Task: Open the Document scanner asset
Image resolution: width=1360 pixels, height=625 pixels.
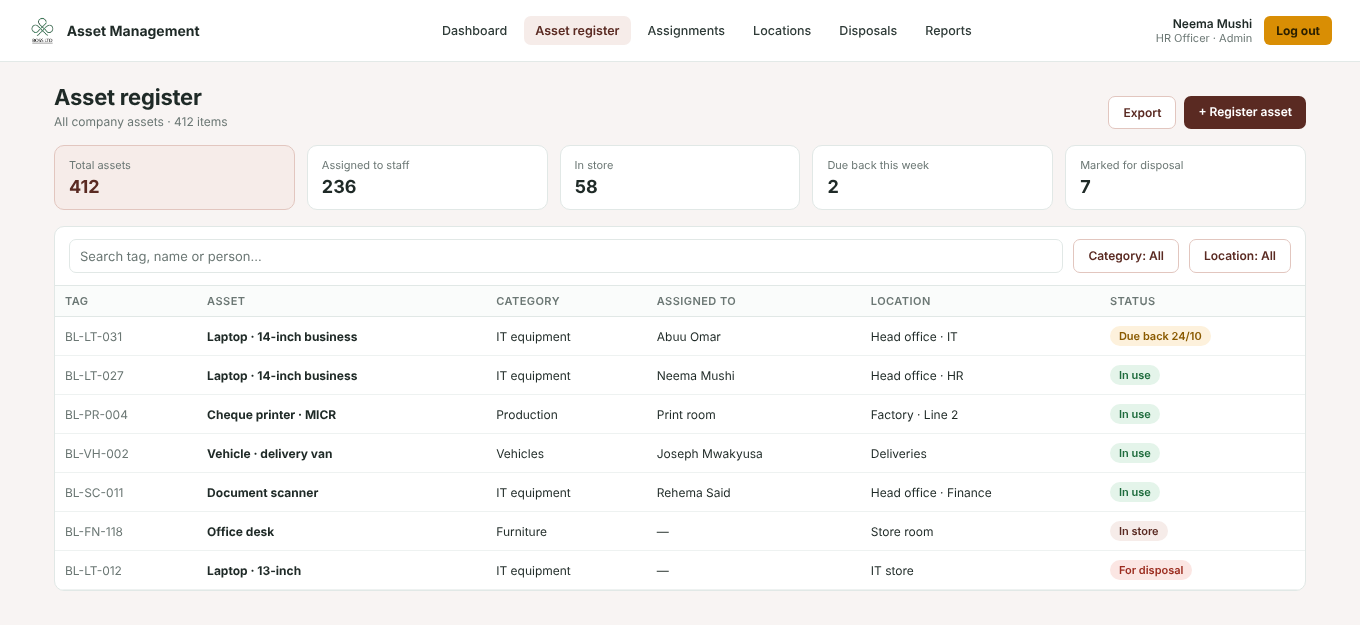Action: 262,493
